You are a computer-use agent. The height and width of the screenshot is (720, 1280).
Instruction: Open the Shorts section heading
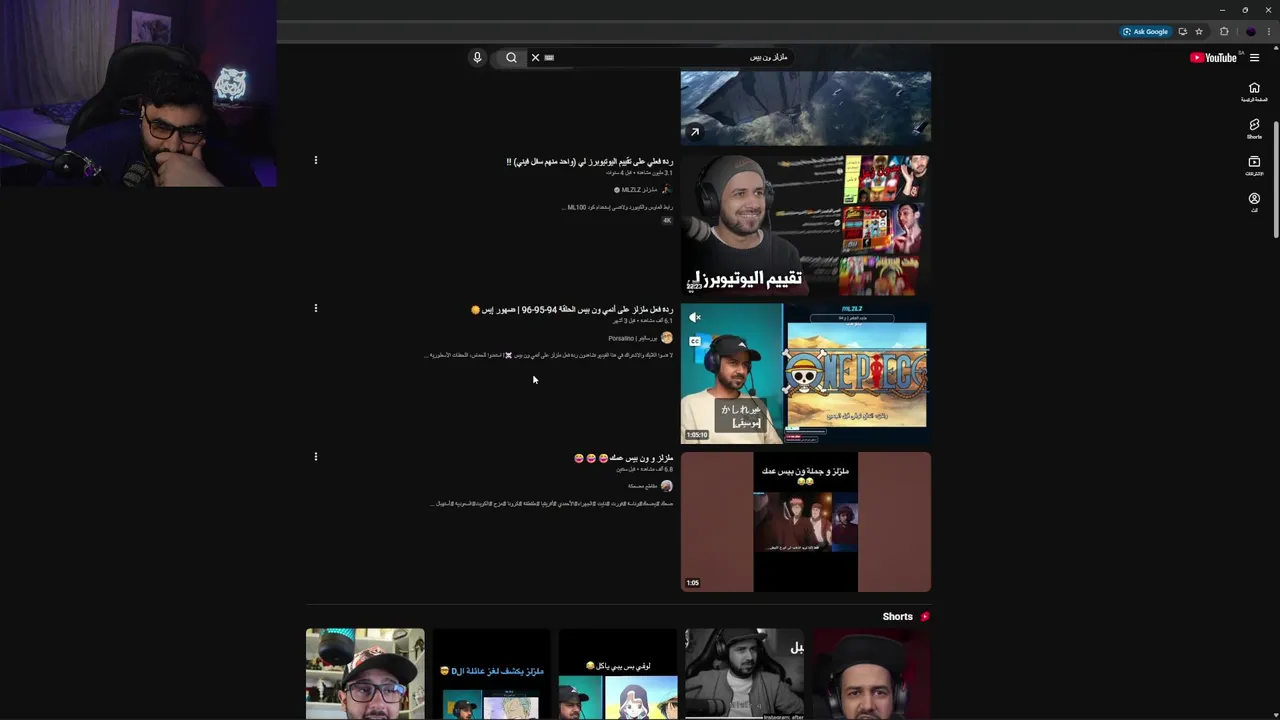897,617
